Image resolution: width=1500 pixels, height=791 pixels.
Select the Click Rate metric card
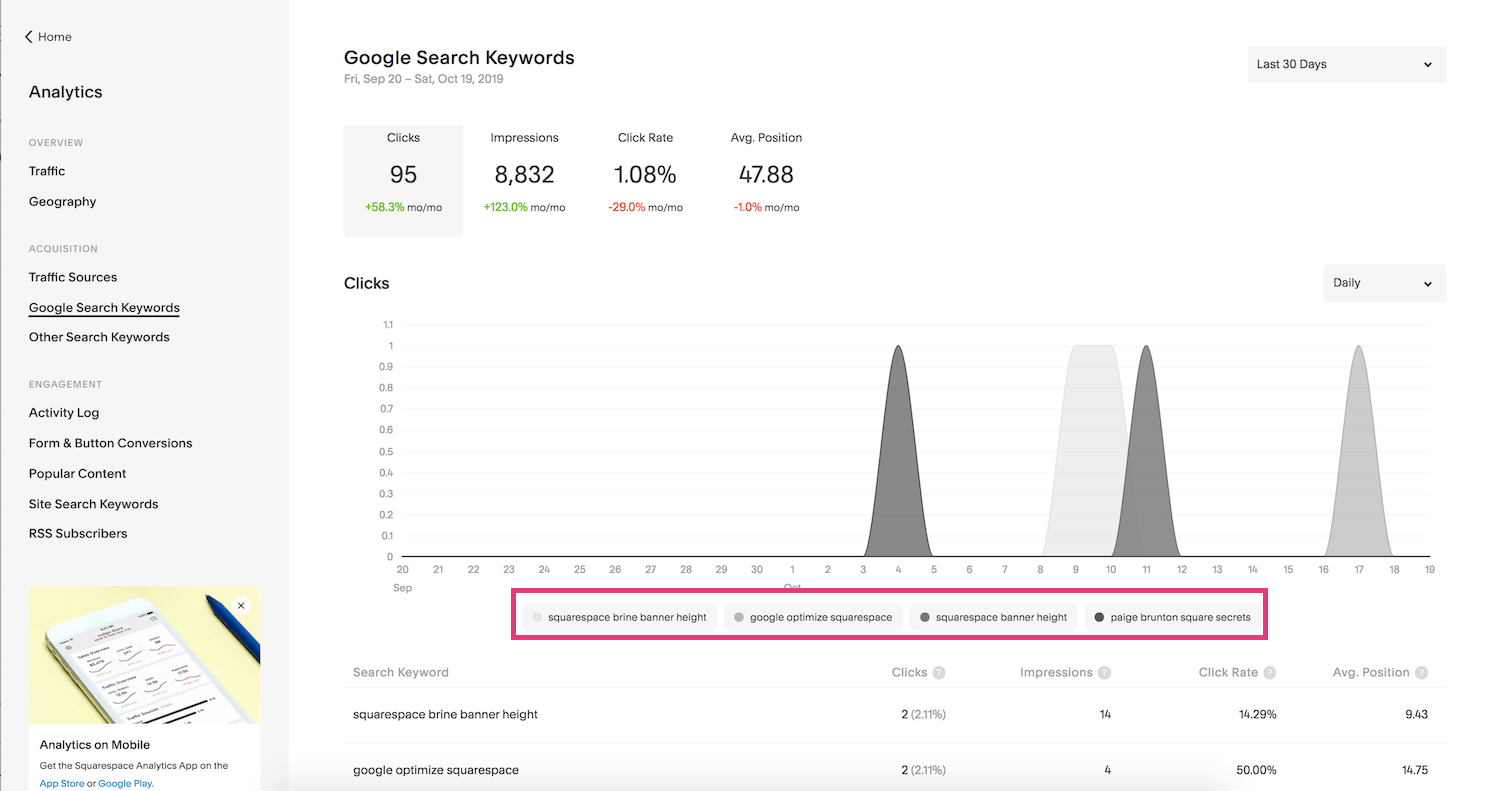645,181
